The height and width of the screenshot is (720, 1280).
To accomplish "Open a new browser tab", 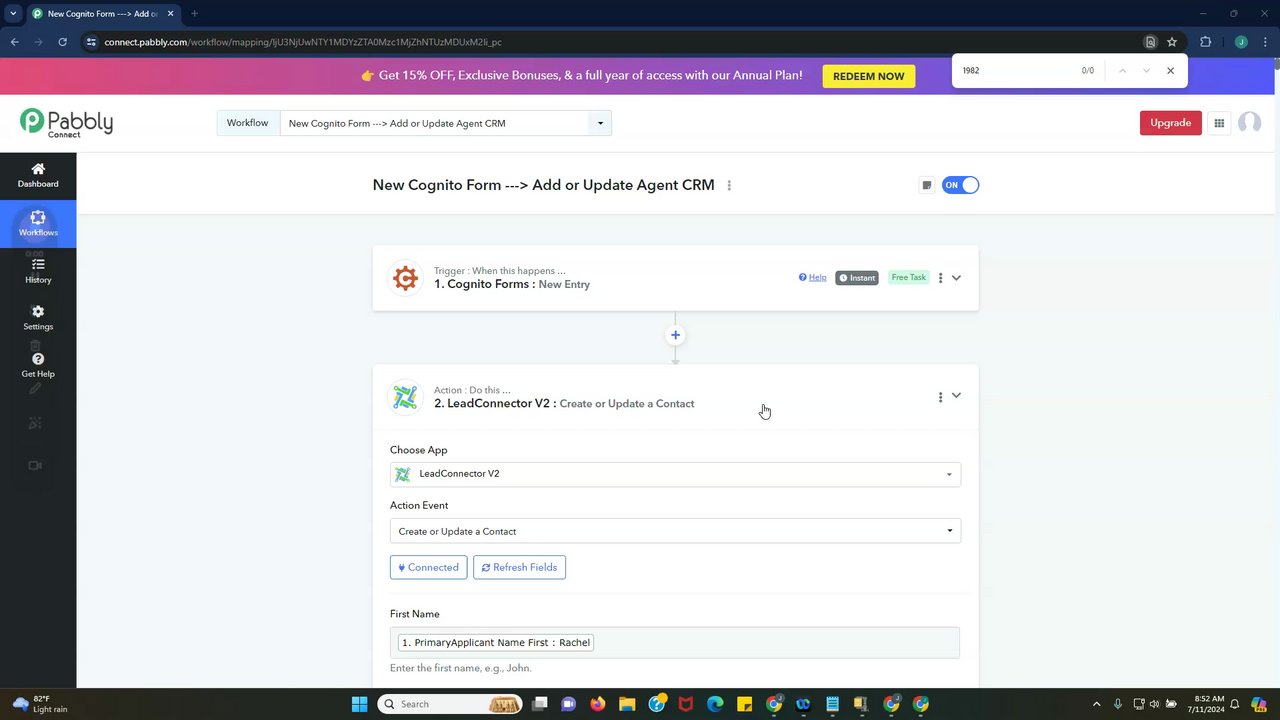I will pos(194,14).
